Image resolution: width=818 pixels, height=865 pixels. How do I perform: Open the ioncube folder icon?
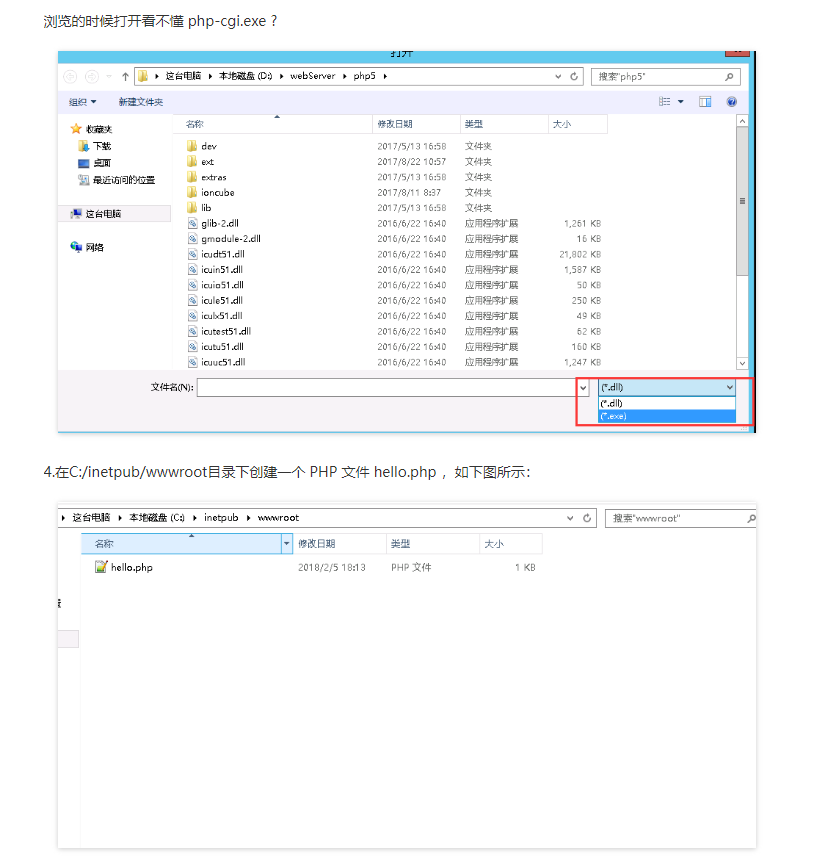point(192,192)
